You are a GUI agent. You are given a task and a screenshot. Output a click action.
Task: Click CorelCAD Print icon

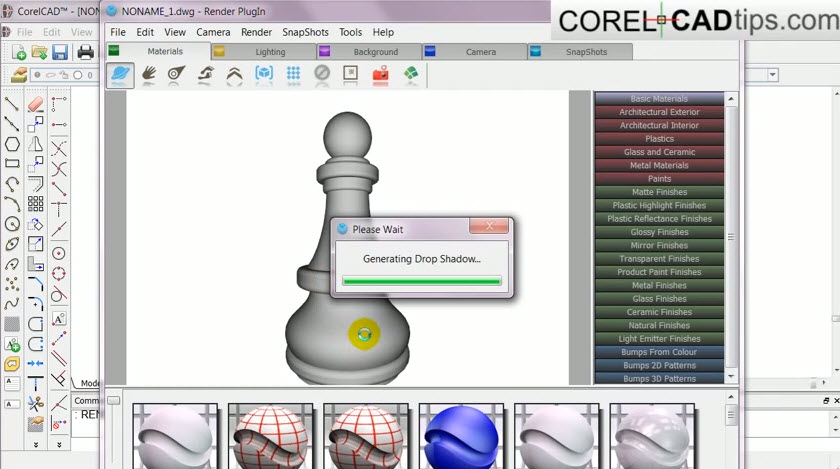86,53
